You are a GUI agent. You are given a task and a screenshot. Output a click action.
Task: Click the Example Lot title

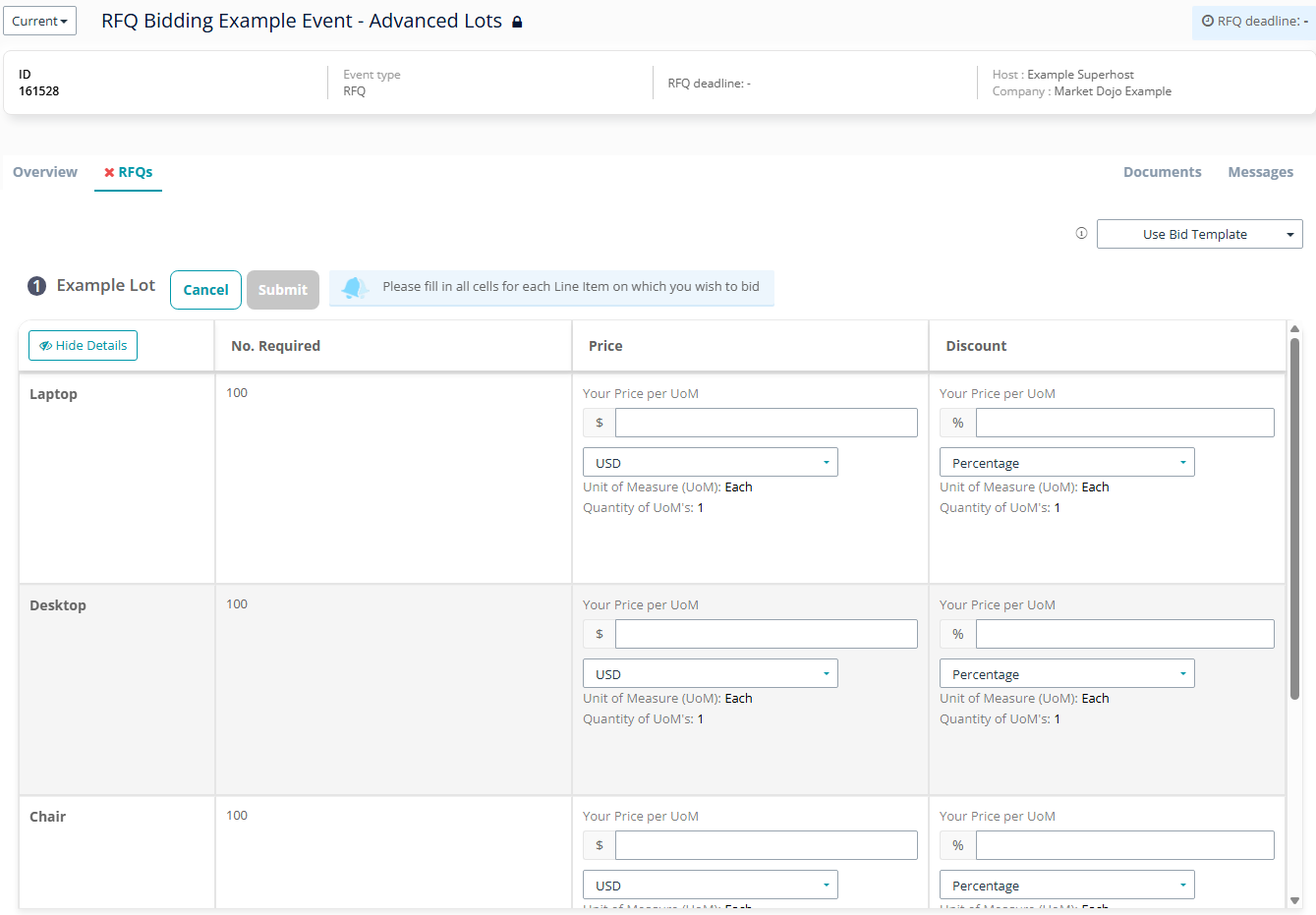(x=106, y=285)
